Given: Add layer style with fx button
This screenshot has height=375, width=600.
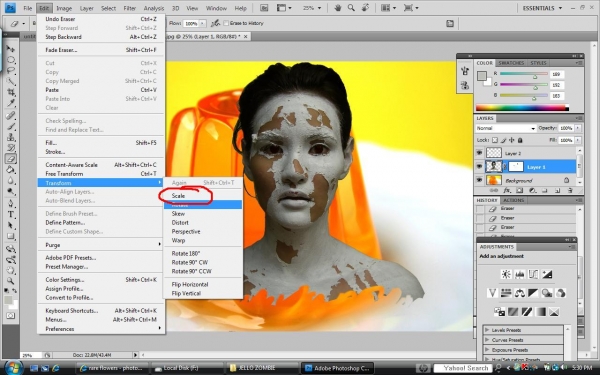Looking at the screenshot, I should (507, 191).
